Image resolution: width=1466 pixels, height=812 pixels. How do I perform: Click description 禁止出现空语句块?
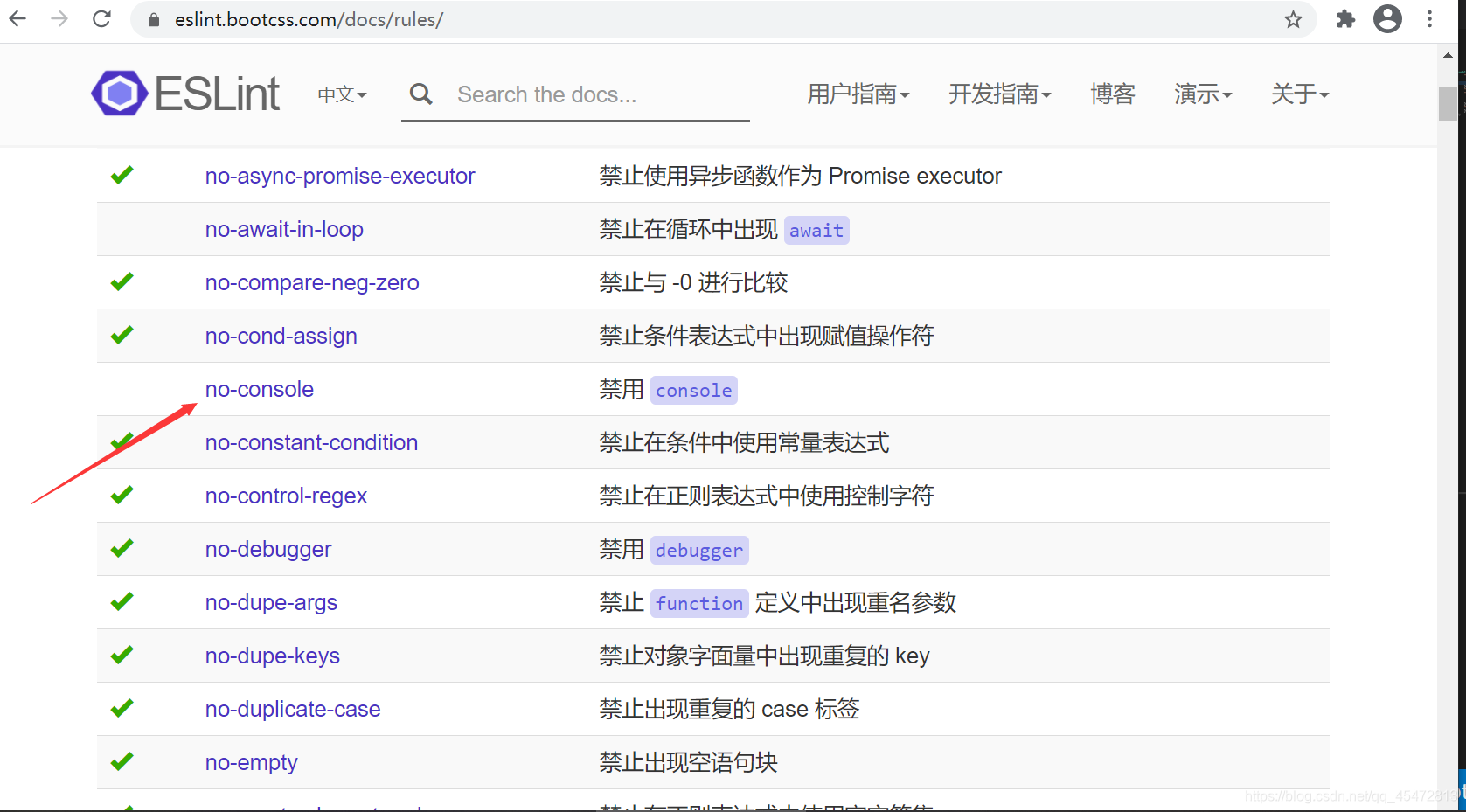pos(688,762)
